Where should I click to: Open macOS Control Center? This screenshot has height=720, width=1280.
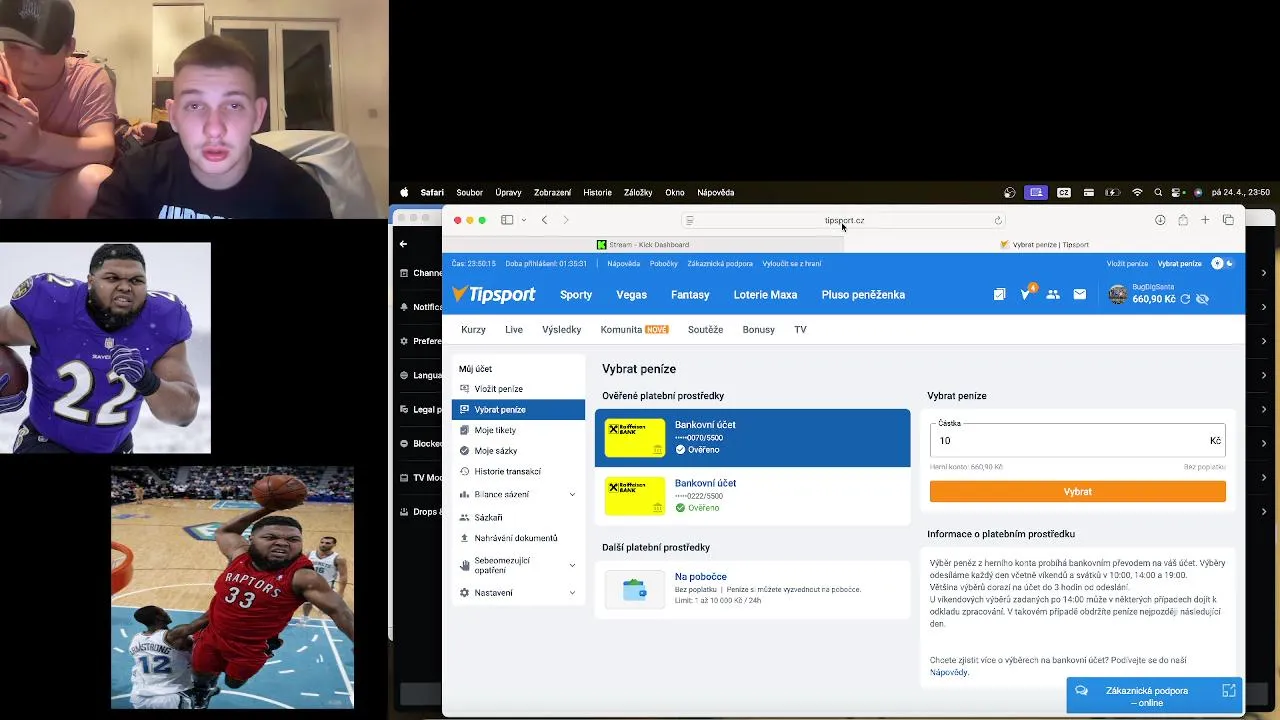tap(1178, 192)
